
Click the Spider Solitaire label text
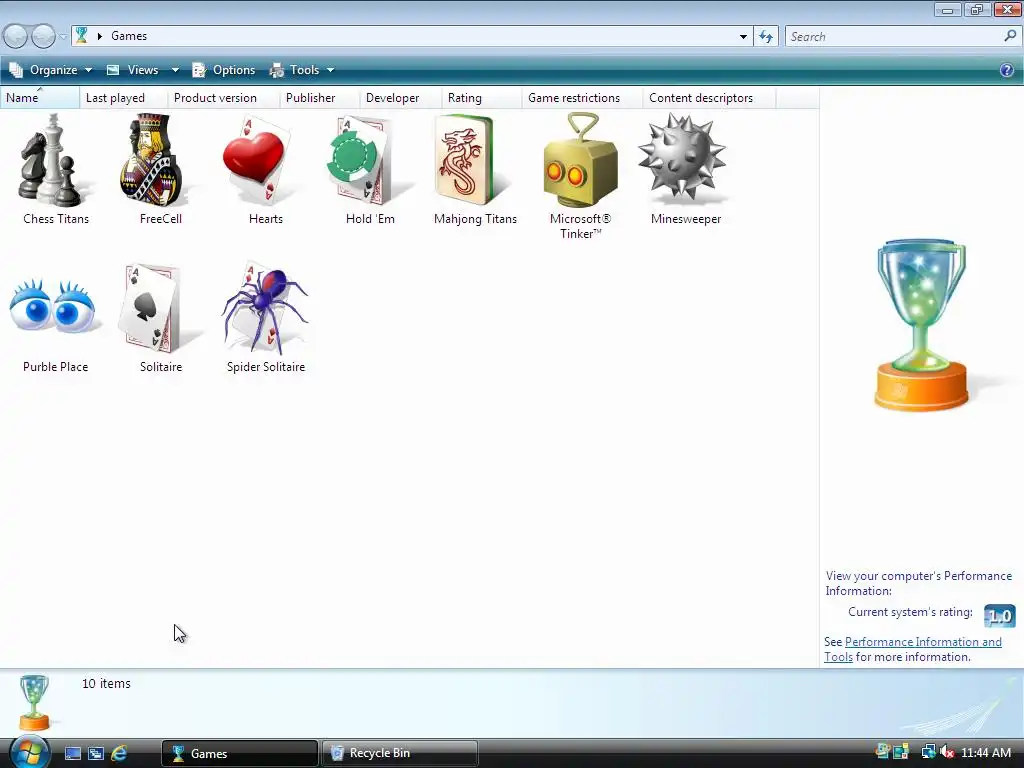pyautogui.click(x=266, y=367)
